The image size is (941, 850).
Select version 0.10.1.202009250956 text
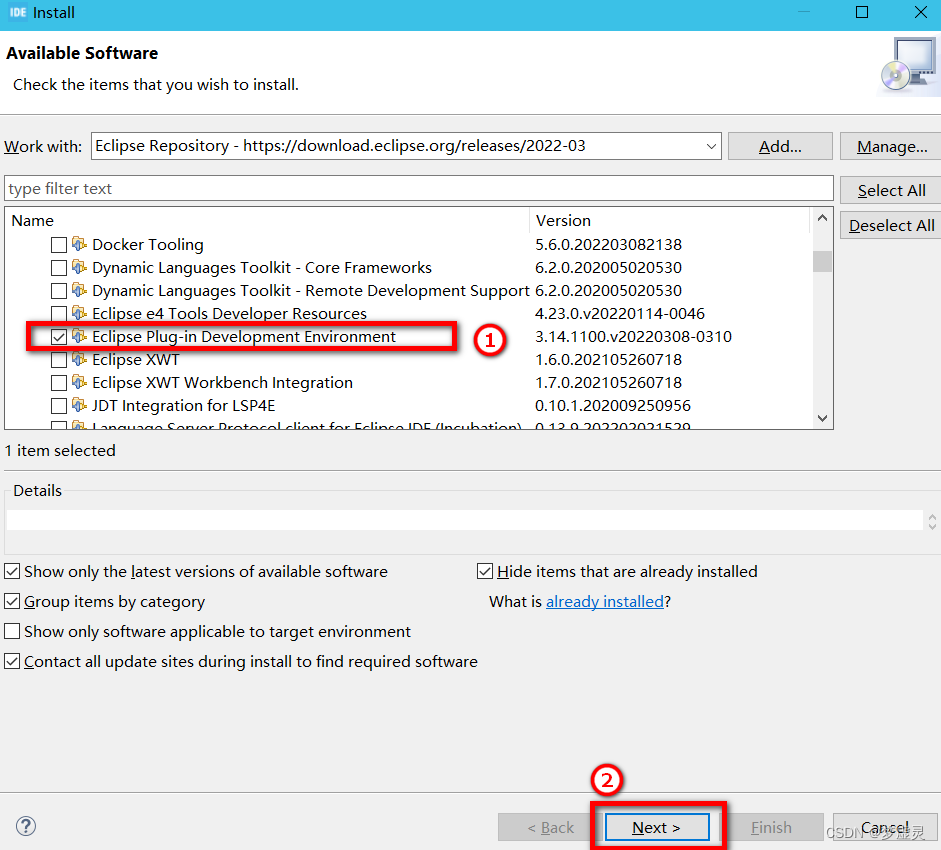(x=613, y=405)
